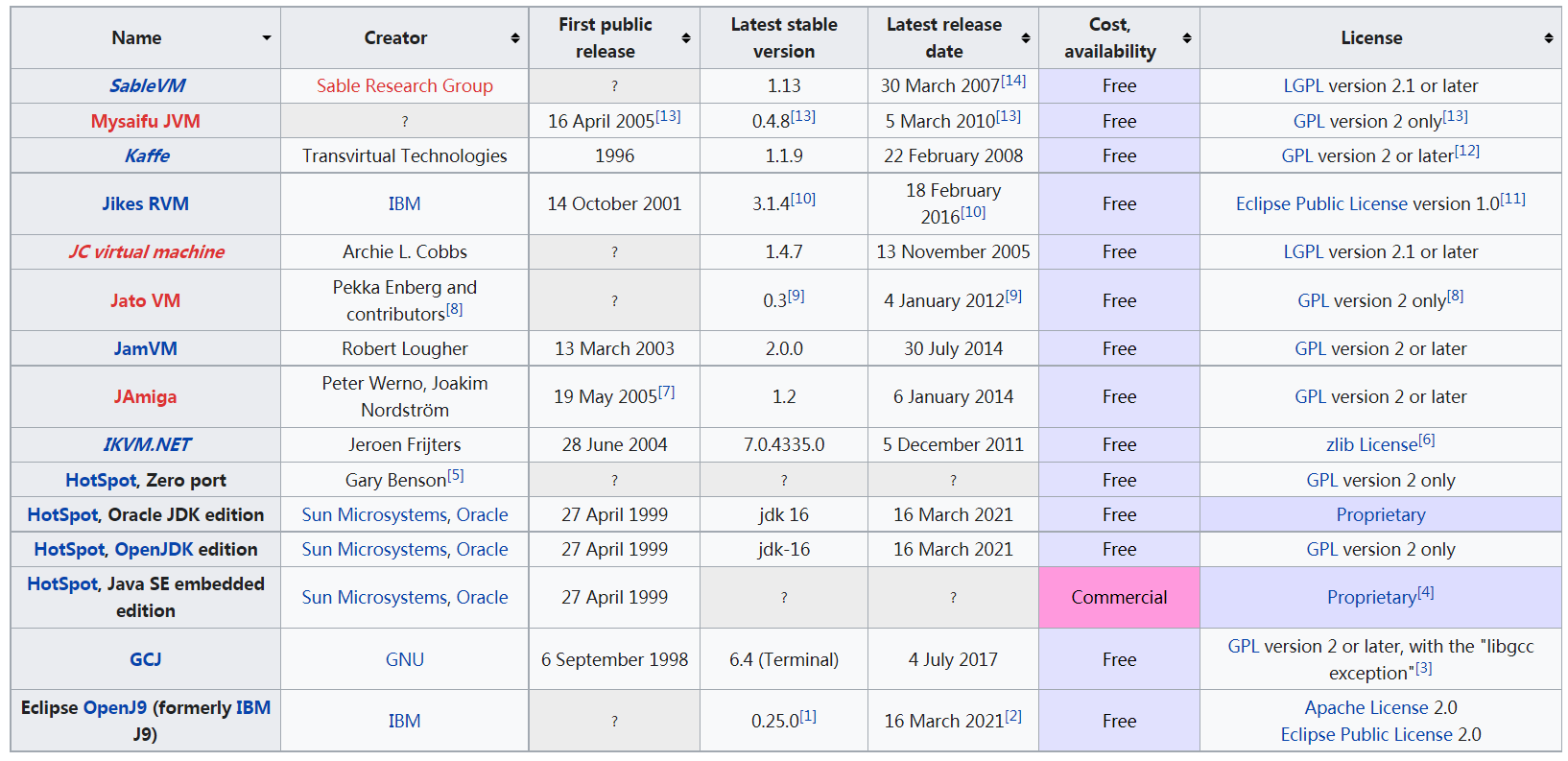Click the Name column header
This screenshot has height=761, width=1568.
point(146,38)
